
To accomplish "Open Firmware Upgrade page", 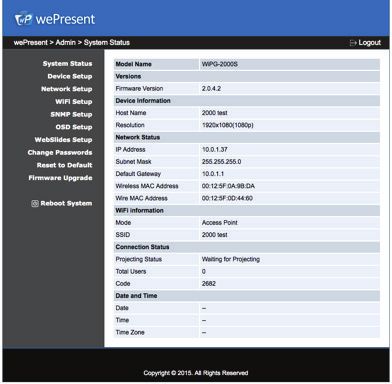I will click(60, 178).
